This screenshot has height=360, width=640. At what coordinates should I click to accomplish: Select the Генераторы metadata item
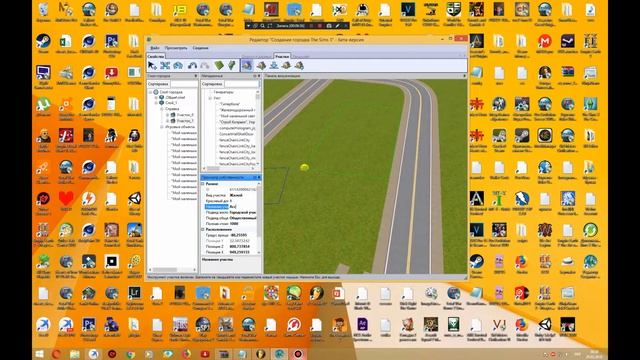tap(224, 92)
